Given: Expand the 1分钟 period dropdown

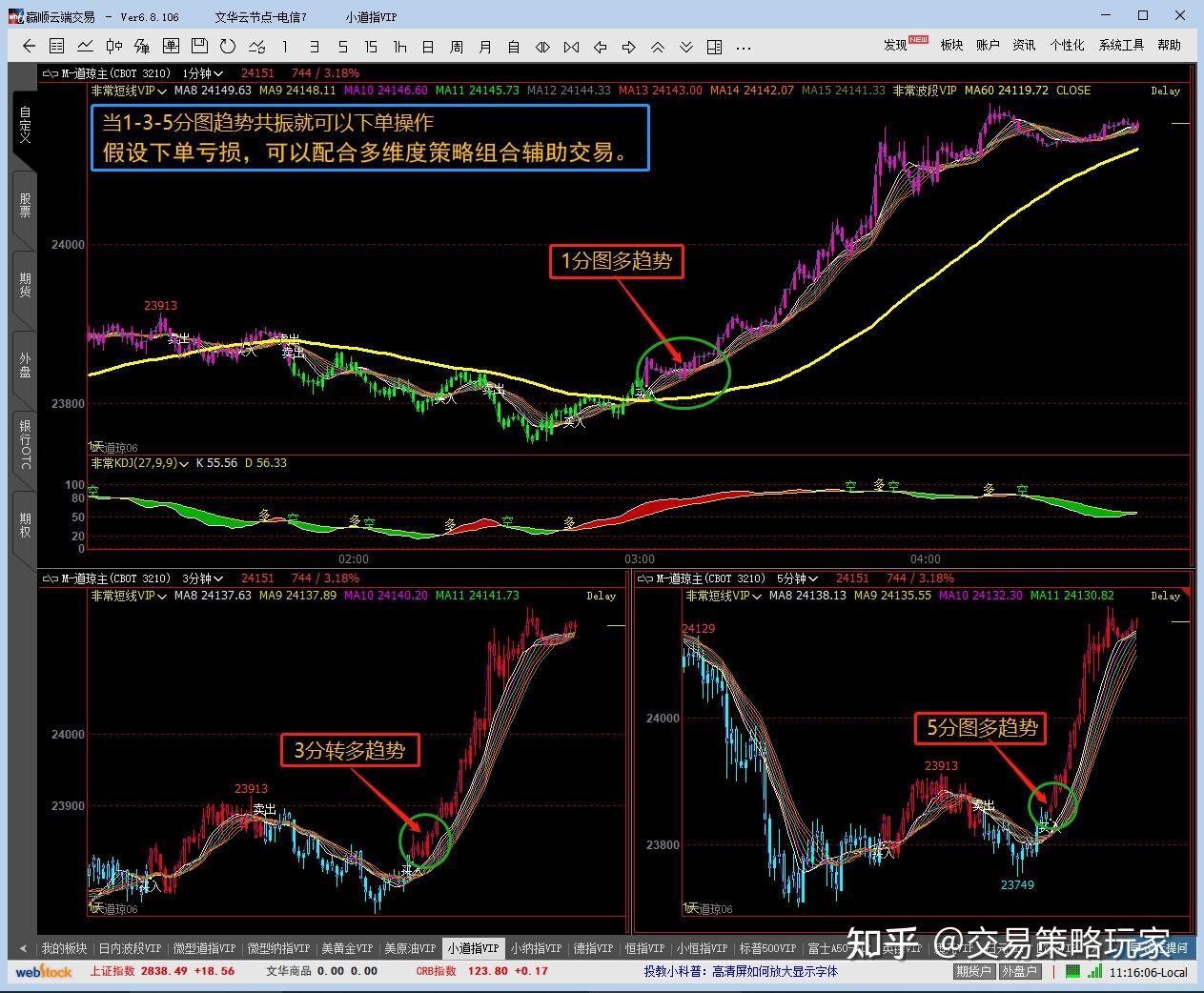Looking at the screenshot, I should coord(202,73).
